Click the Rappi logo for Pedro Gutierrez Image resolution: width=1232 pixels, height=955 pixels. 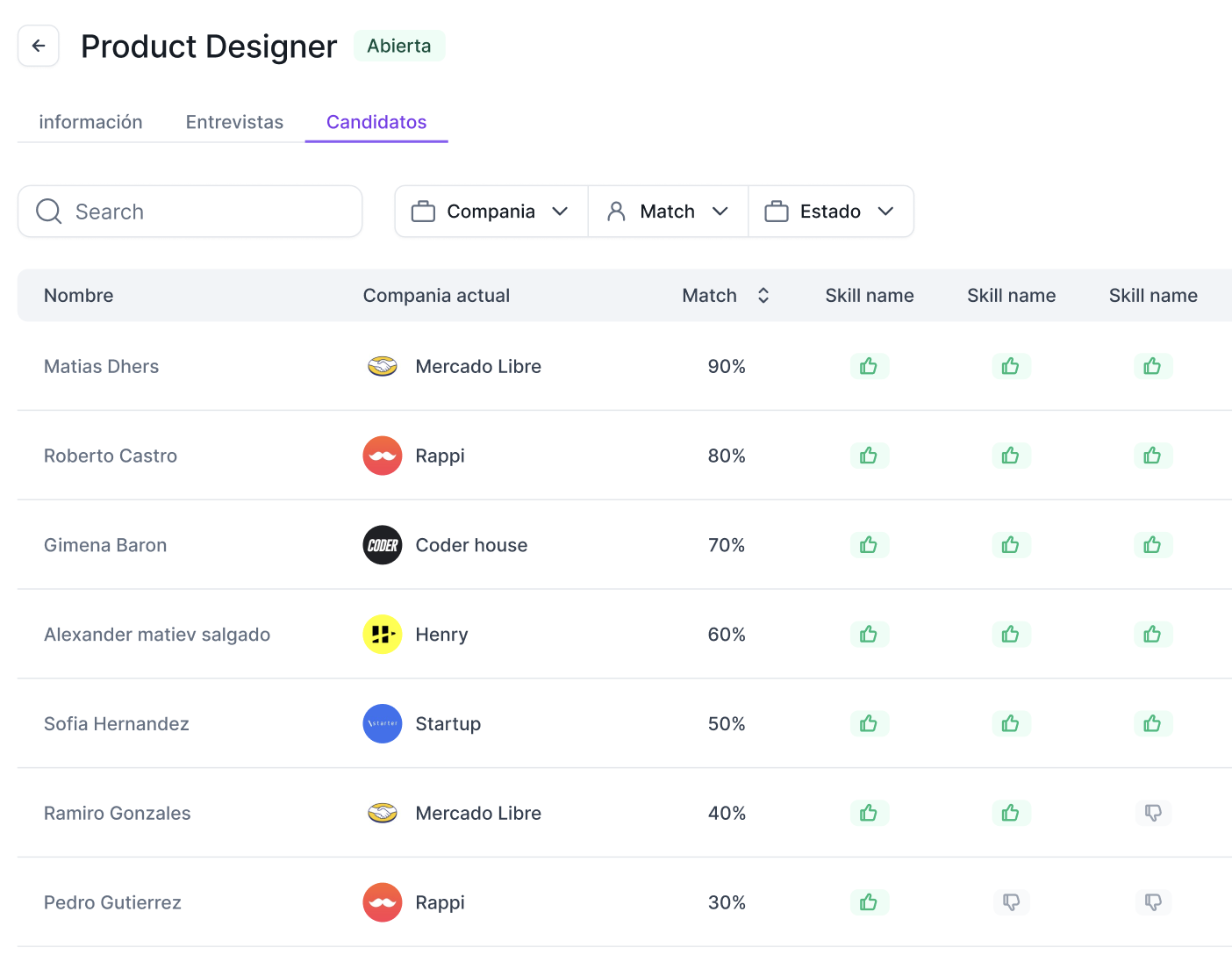(382, 902)
